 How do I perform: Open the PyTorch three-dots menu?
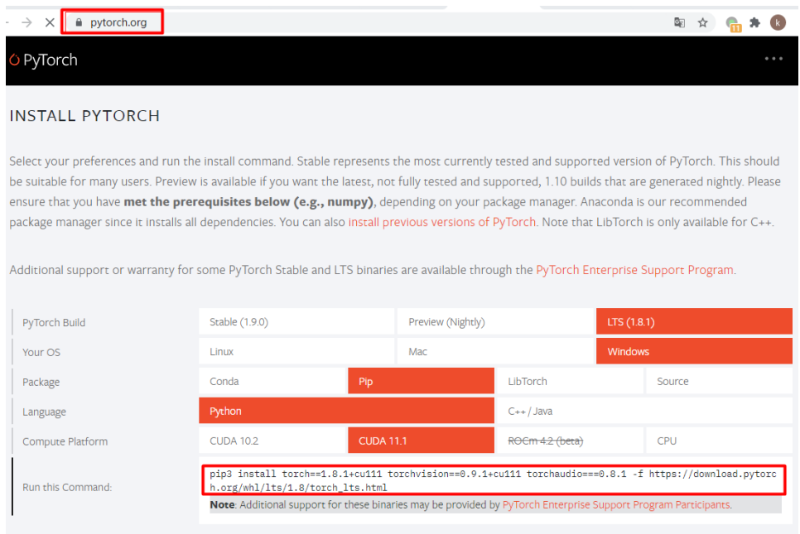773,59
